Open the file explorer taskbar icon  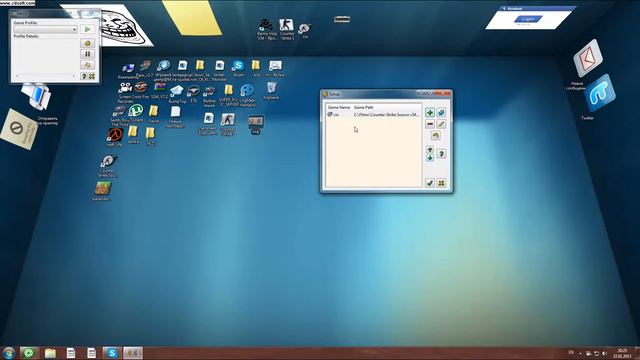pyautogui.click(x=50, y=353)
